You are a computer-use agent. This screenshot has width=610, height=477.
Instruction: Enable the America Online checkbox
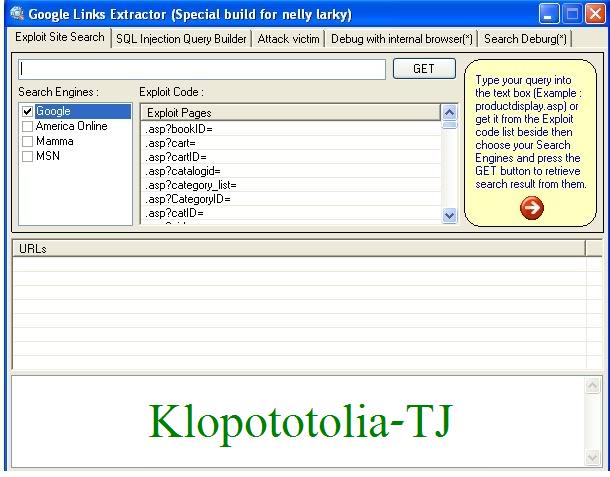click(27, 126)
